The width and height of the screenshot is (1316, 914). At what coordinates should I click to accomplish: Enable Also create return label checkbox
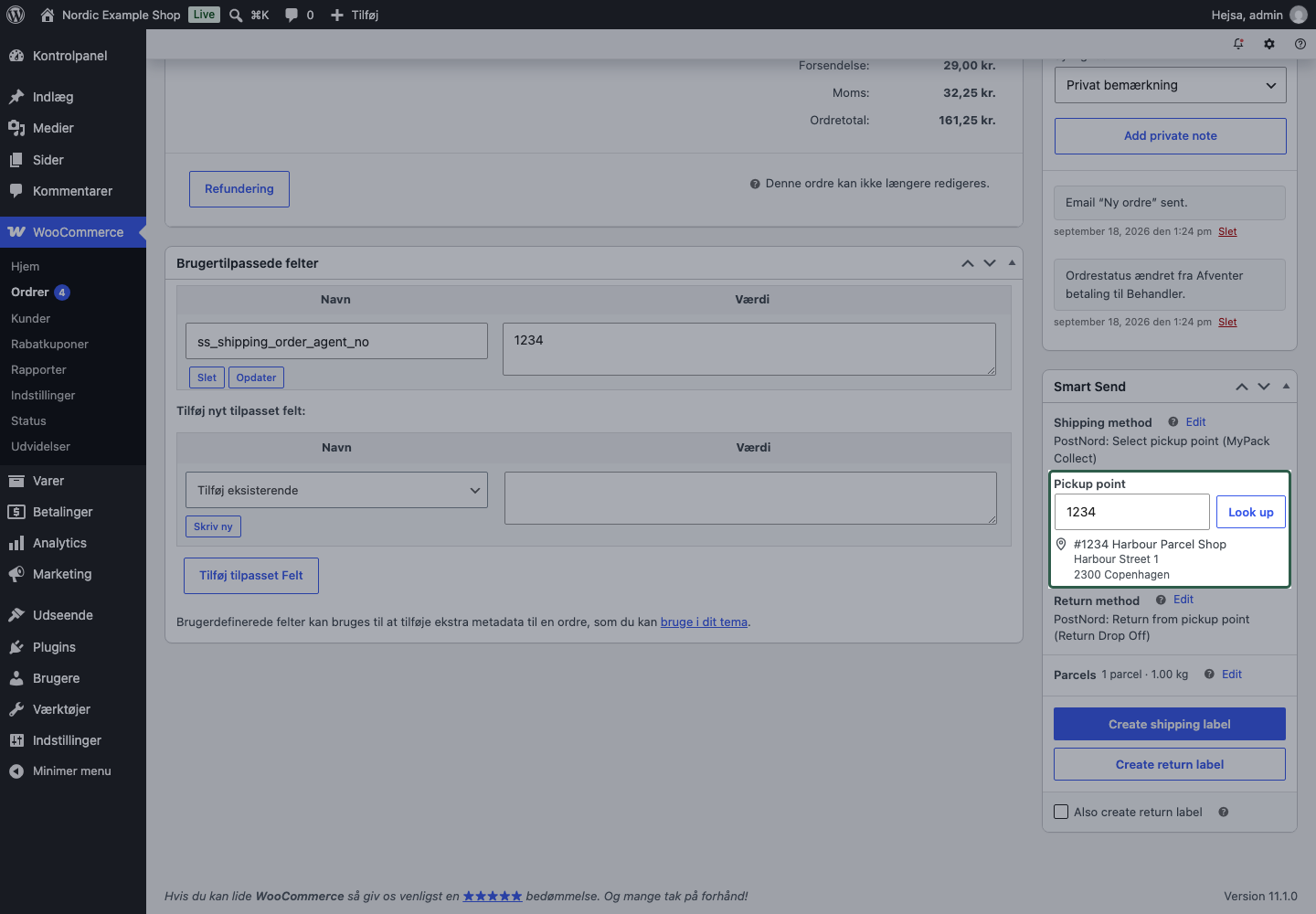pyautogui.click(x=1061, y=812)
